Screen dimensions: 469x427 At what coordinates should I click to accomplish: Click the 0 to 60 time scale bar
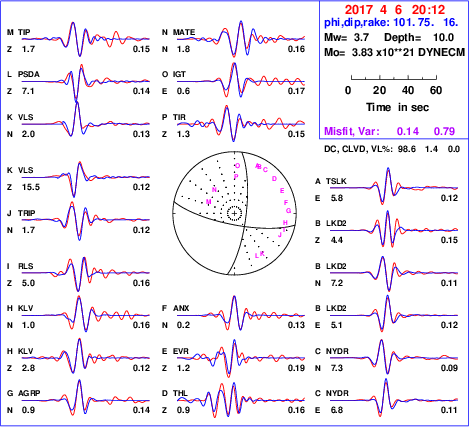pos(394,78)
